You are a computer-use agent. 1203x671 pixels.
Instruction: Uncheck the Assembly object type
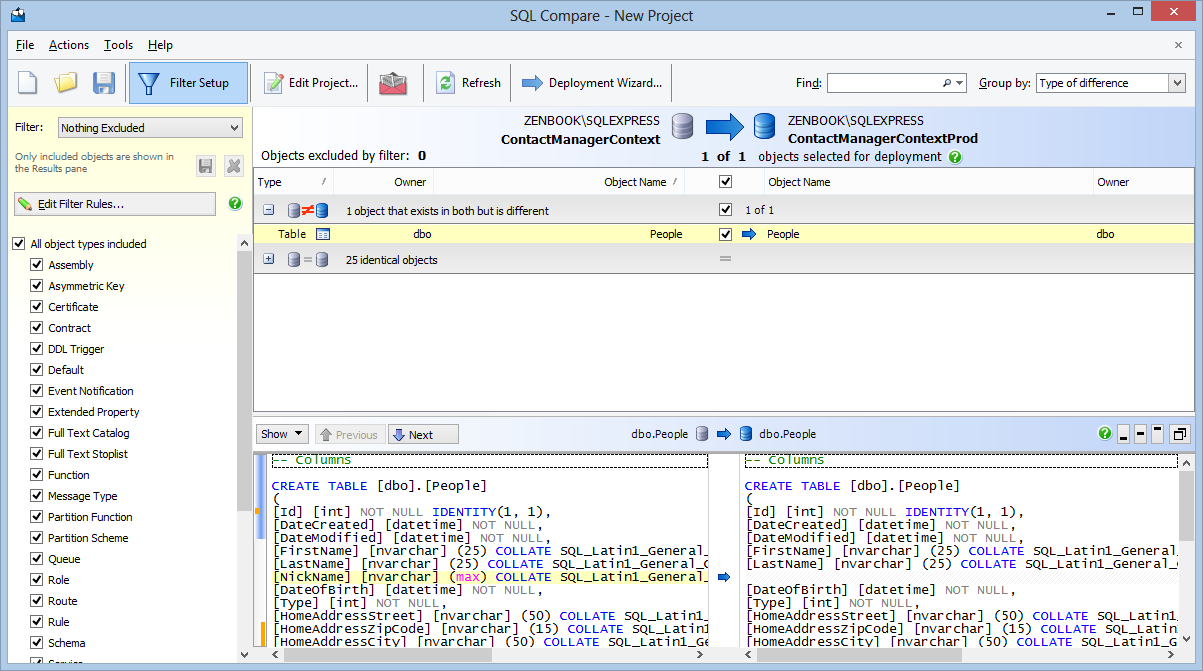point(35,265)
